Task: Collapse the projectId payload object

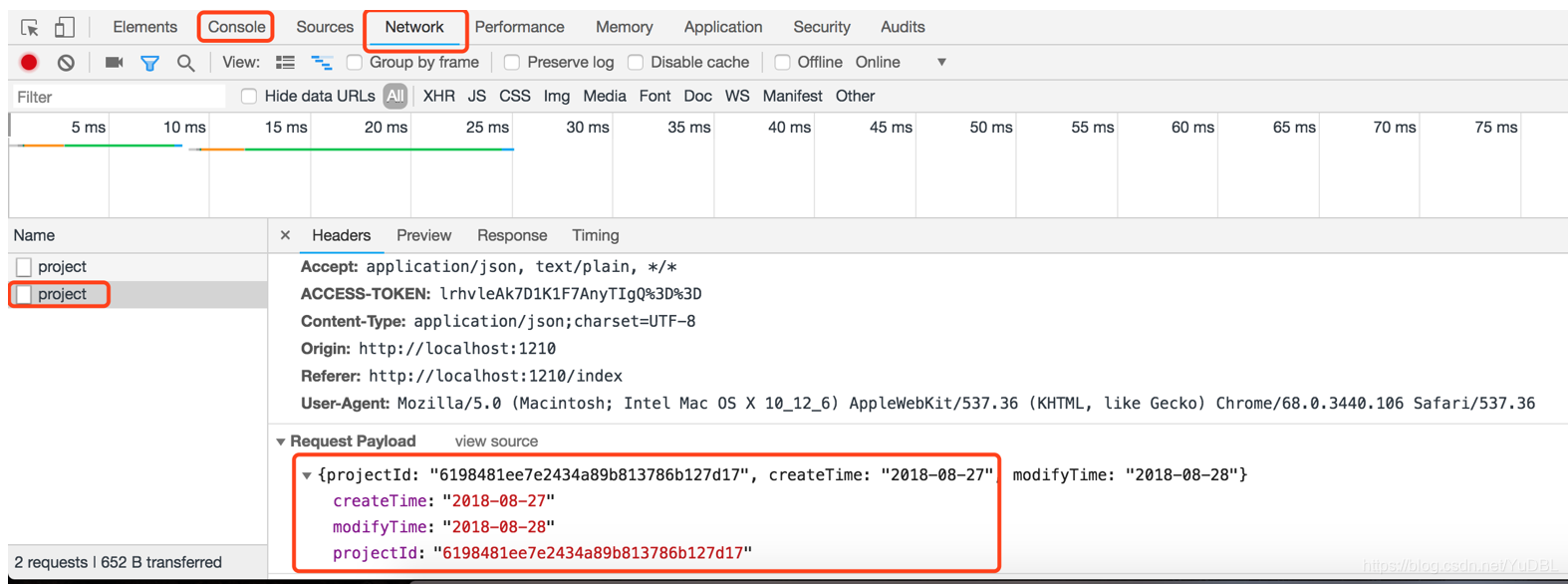Action: pyautogui.click(x=307, y=475)
